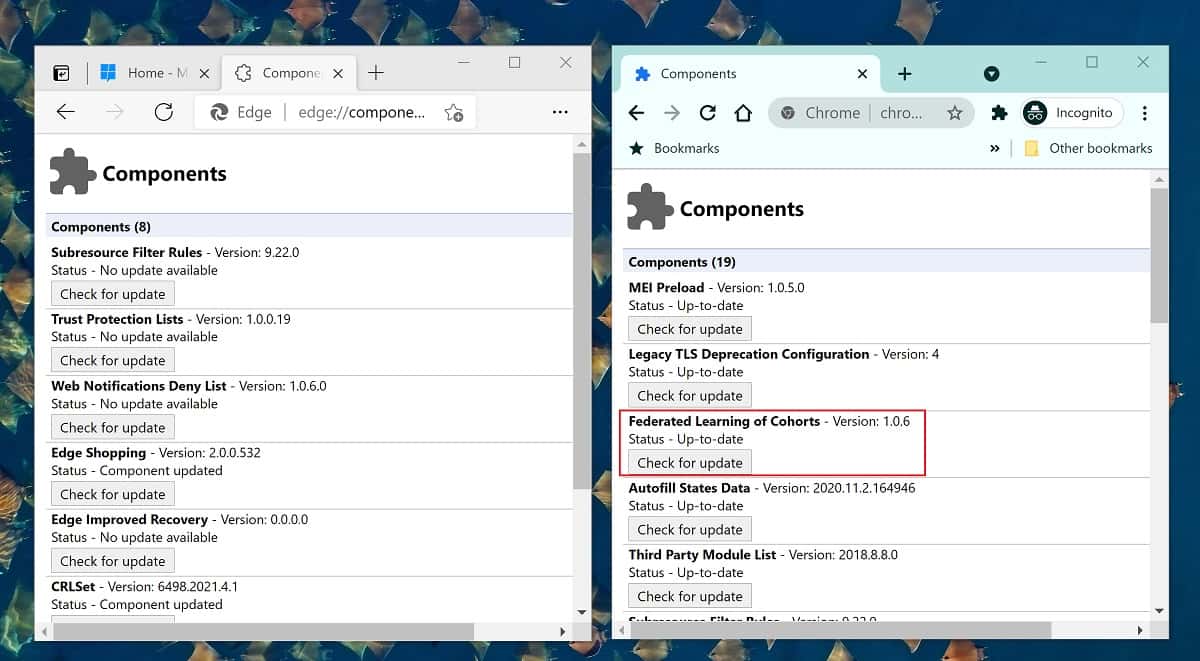Image resolution: width=1200 pixels, height=661 pixels.
Task: Open Edge tab actions menu icon
Action: click(x=61, y=73)
